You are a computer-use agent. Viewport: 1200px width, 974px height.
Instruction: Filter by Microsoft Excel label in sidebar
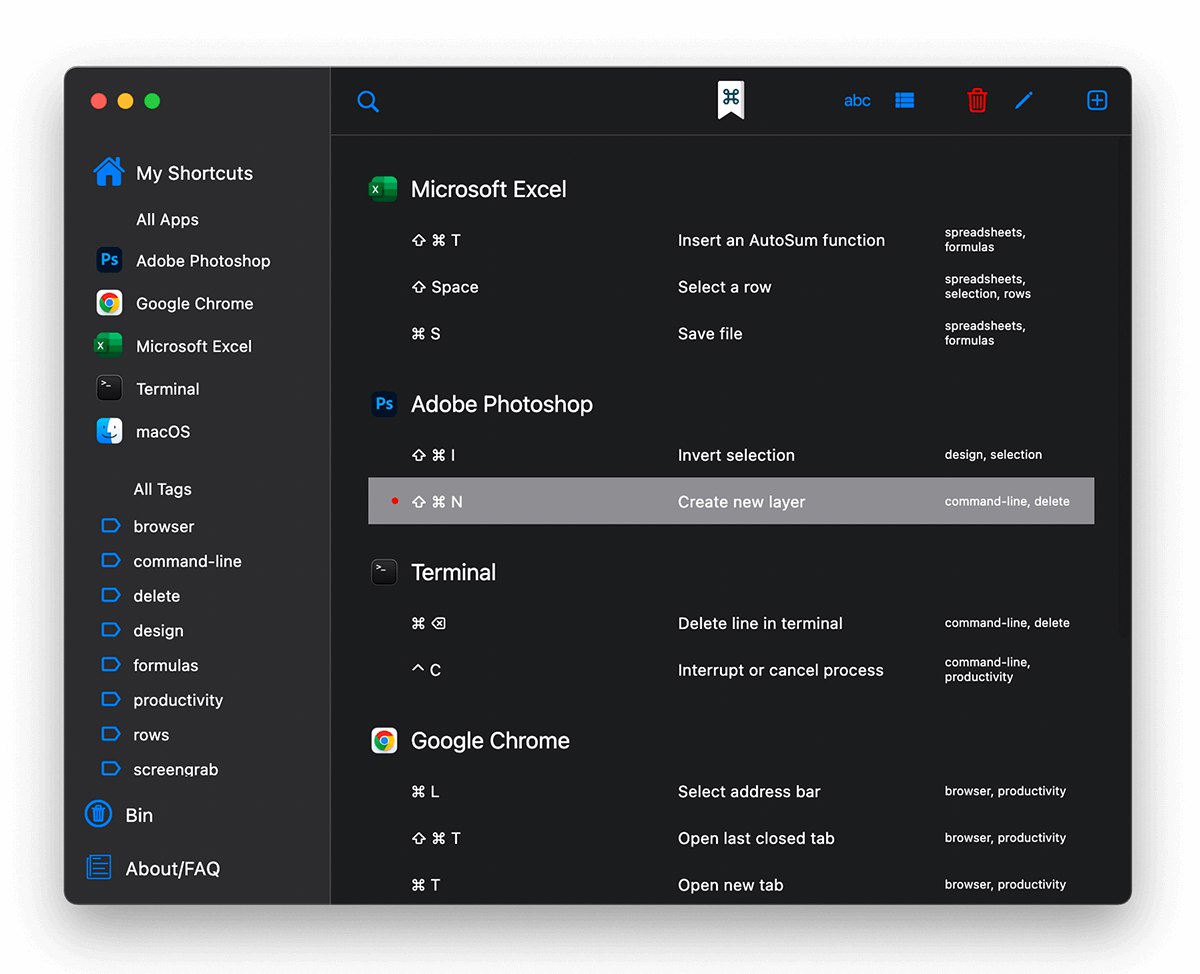point(194,346)
